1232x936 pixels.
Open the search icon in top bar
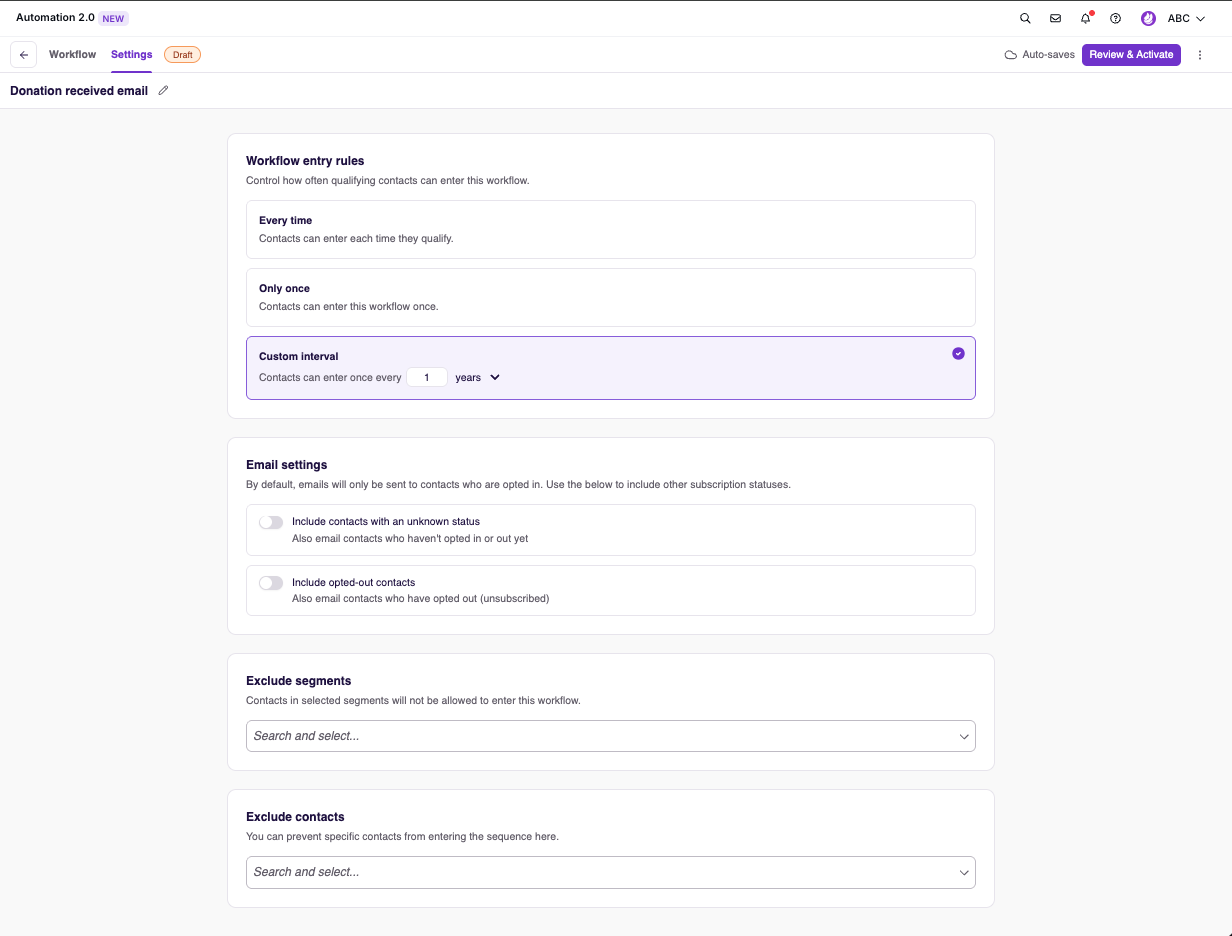tap(1025, 18)
